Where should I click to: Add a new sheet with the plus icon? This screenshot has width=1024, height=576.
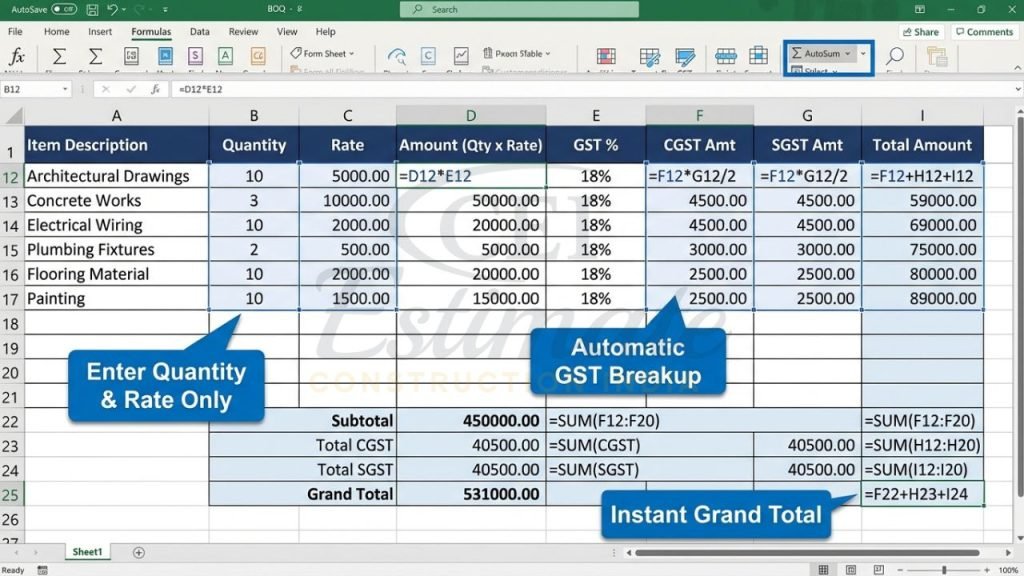pos(138,552)
